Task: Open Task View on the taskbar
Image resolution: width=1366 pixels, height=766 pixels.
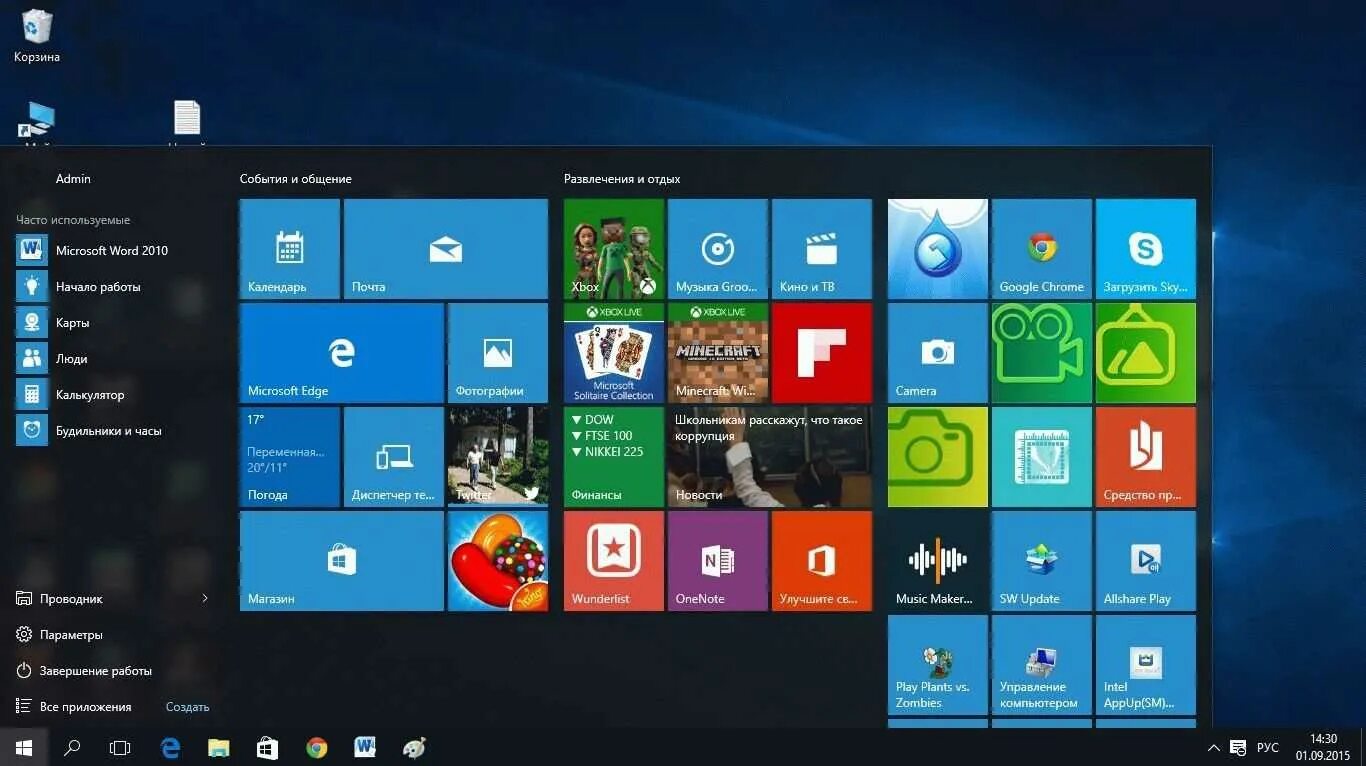Action: pyautogui.click(x=120, y=747)
